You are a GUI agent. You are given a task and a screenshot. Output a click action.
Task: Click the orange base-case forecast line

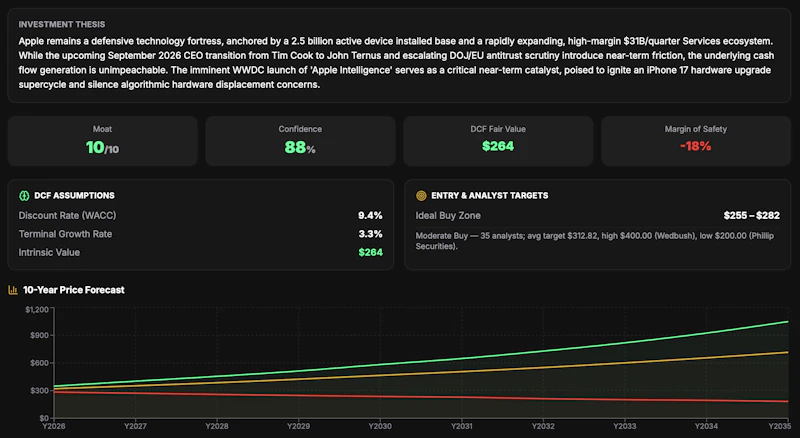click(462, 370)
